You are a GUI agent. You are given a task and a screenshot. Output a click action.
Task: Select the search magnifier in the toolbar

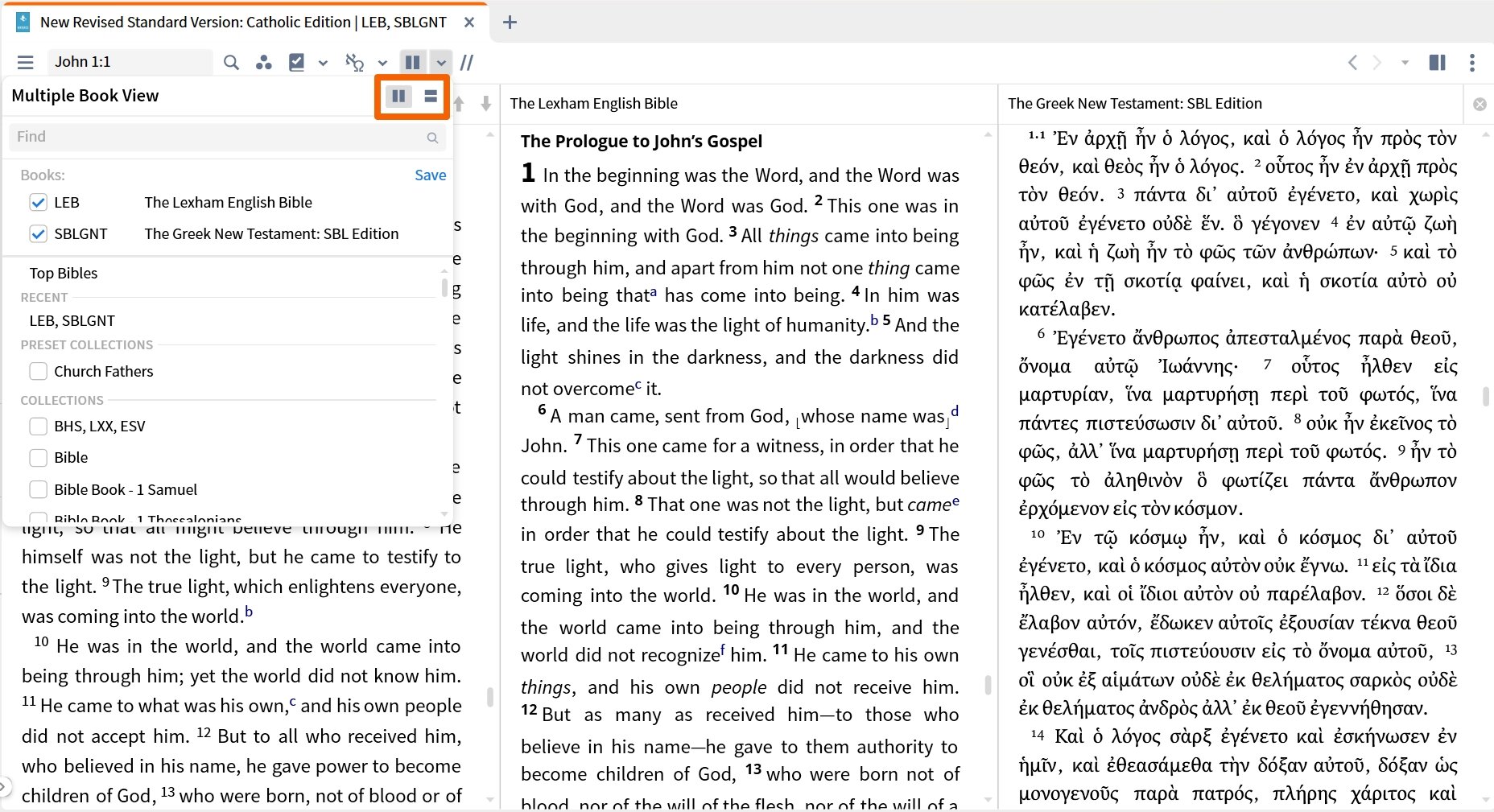pos(231,62)
